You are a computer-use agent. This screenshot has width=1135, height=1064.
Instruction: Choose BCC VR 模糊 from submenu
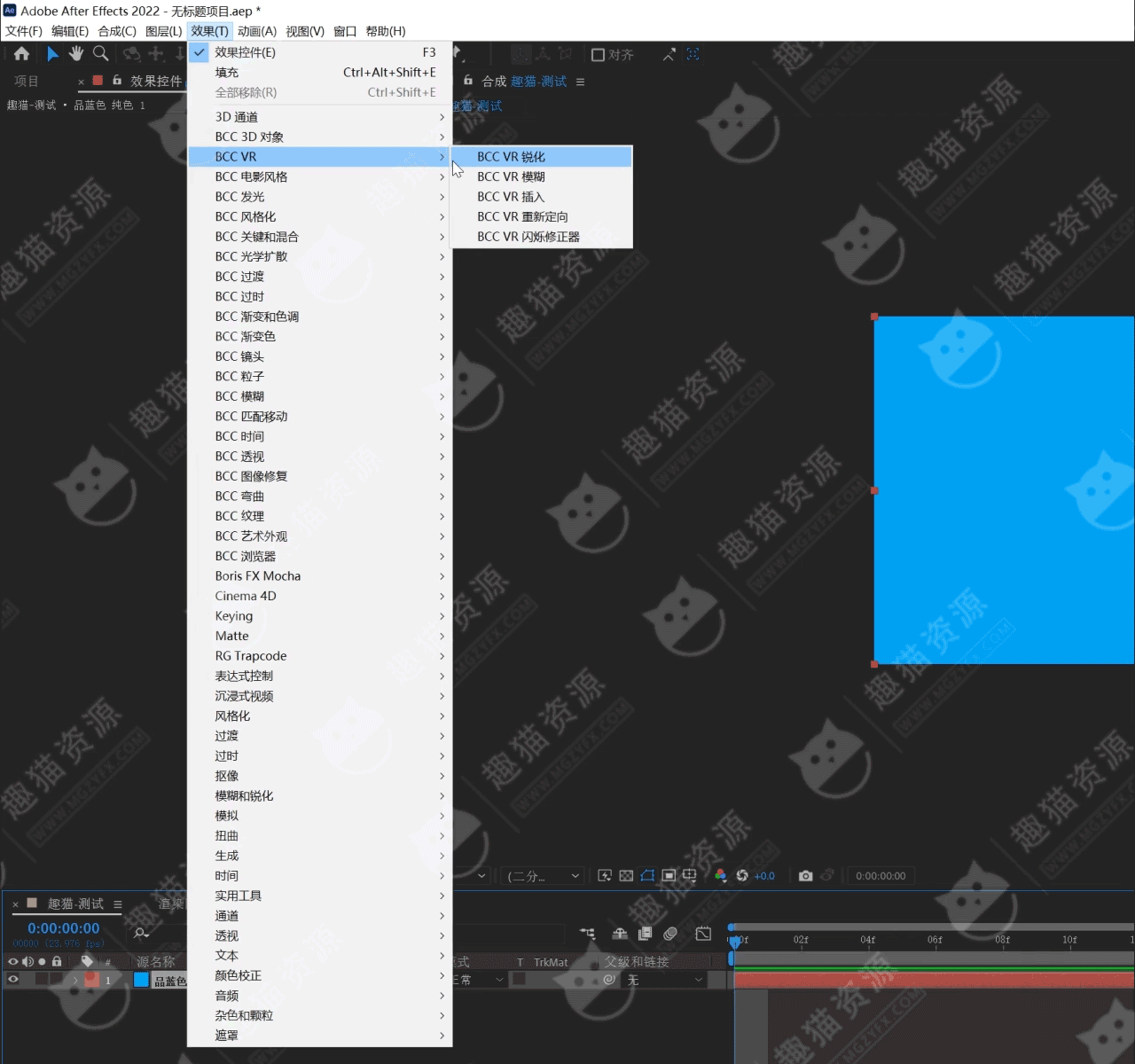[x=542, y=176]
